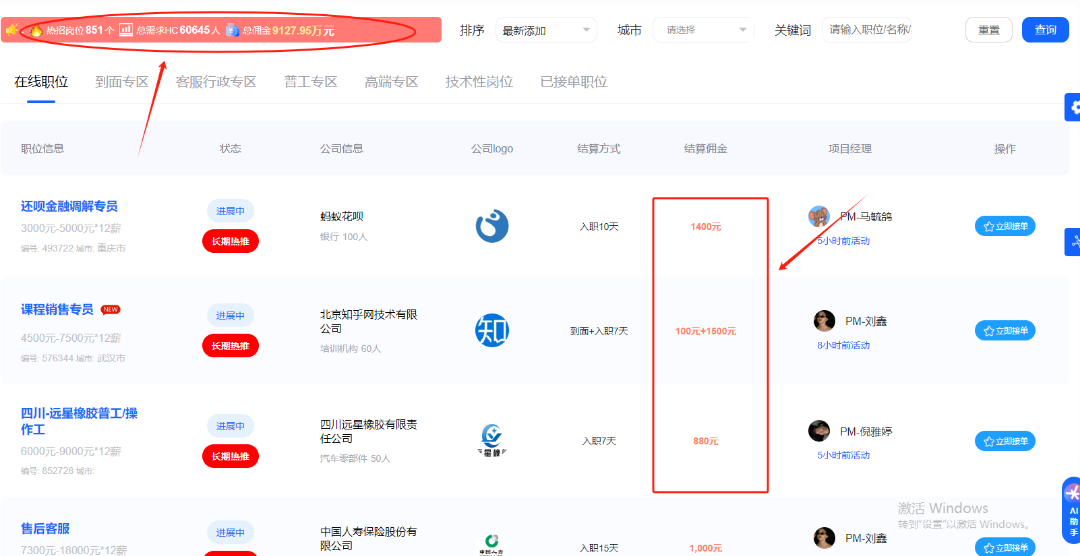Image resolution: width=1080 pixels, height=556 pixels.
Task: Open the 城市 select dropdown
Action: point(703,30)
